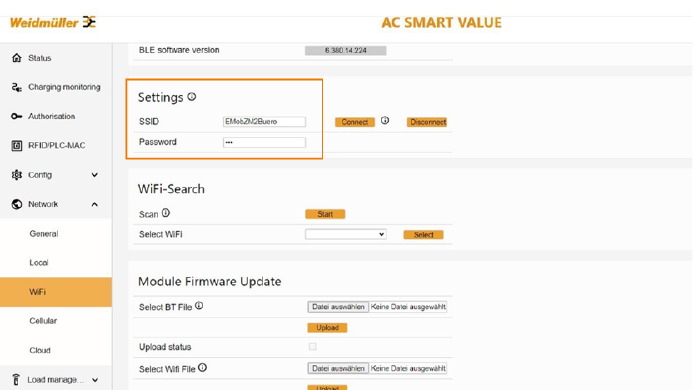Click the Authorisation key icon

pyautogui.click(x=17, y=116)
